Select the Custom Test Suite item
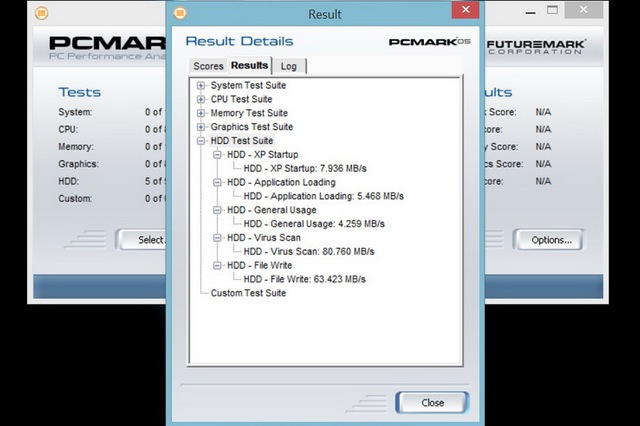 coord(248,293)
